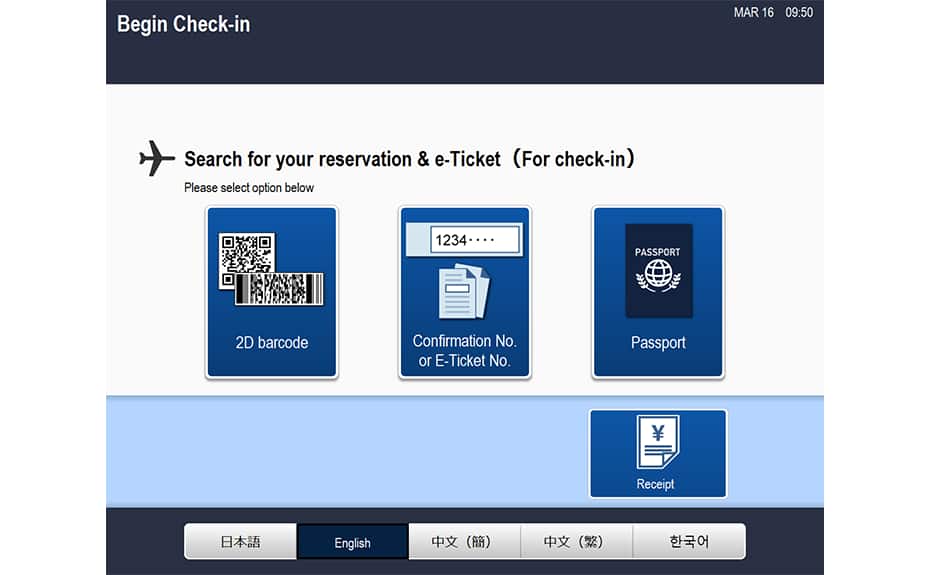Viewport: 930px width, 575px height.
Task: Click the "Search for your reservation" heading
Action: (x=410, y=159)
